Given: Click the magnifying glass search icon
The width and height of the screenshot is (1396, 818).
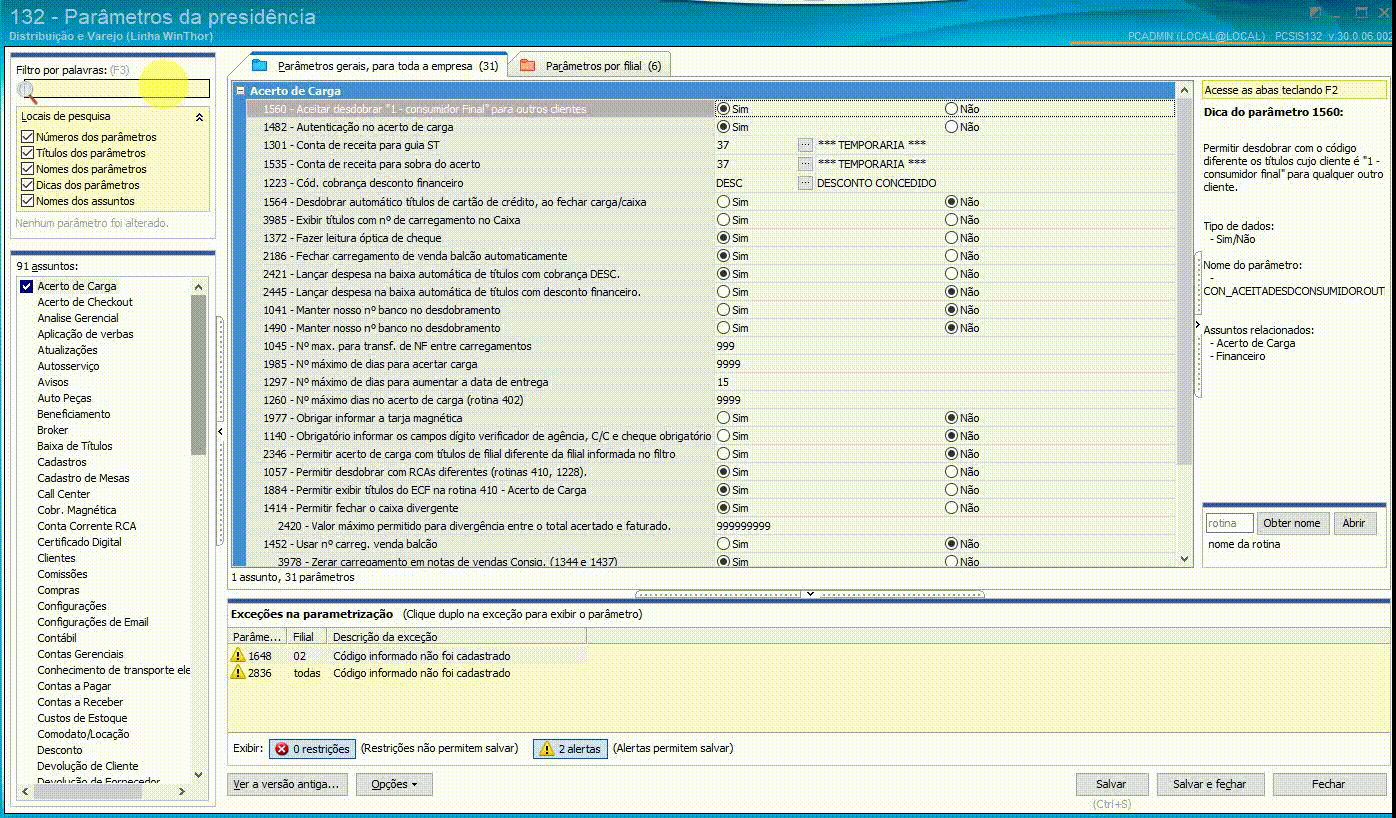Looking at the screenshot, I should (x=27, y=92).
